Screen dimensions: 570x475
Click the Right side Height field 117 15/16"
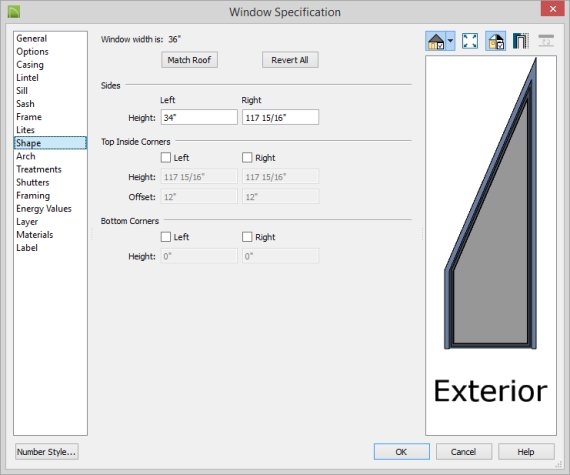(281, 117)
